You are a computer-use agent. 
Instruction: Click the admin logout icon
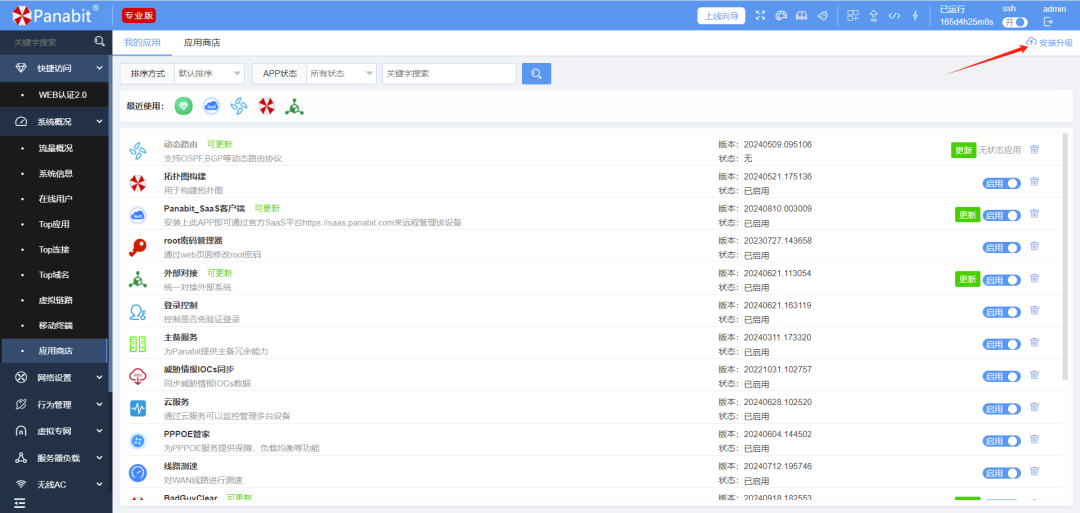coord(1049,22)
